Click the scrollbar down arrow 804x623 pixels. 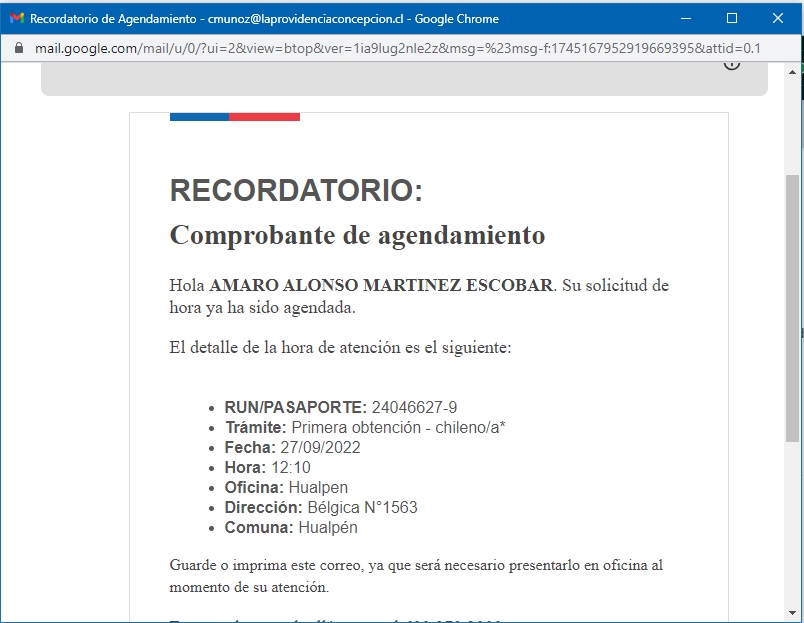(793, 614)
